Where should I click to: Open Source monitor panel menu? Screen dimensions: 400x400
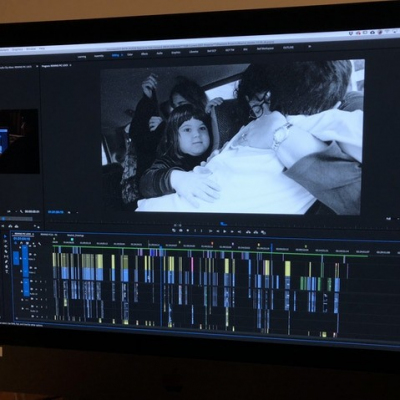point(37,66)
